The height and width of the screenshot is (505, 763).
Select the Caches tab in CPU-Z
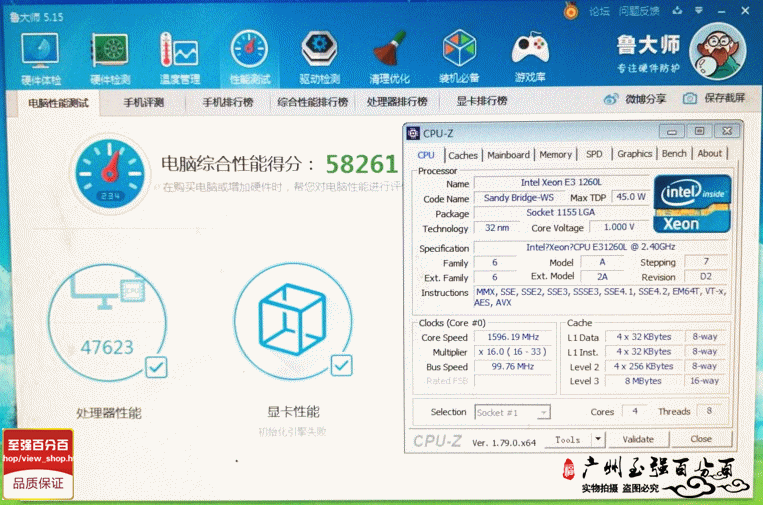(x=463, y=155)
